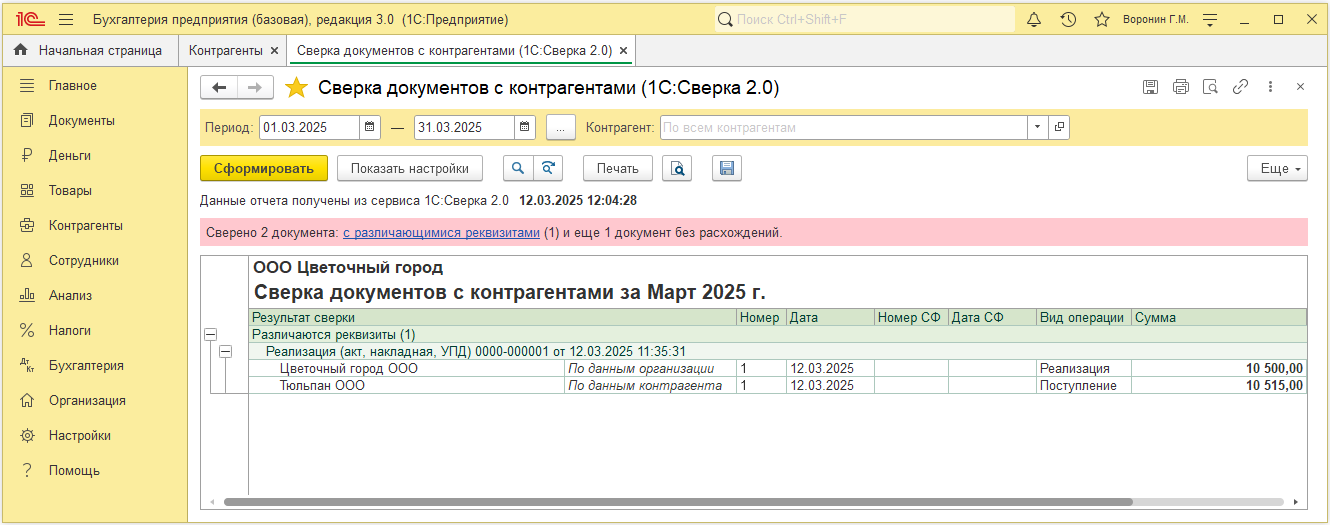Open the Главное section
The image size is (1330, 525).
[x=94, y=85]
